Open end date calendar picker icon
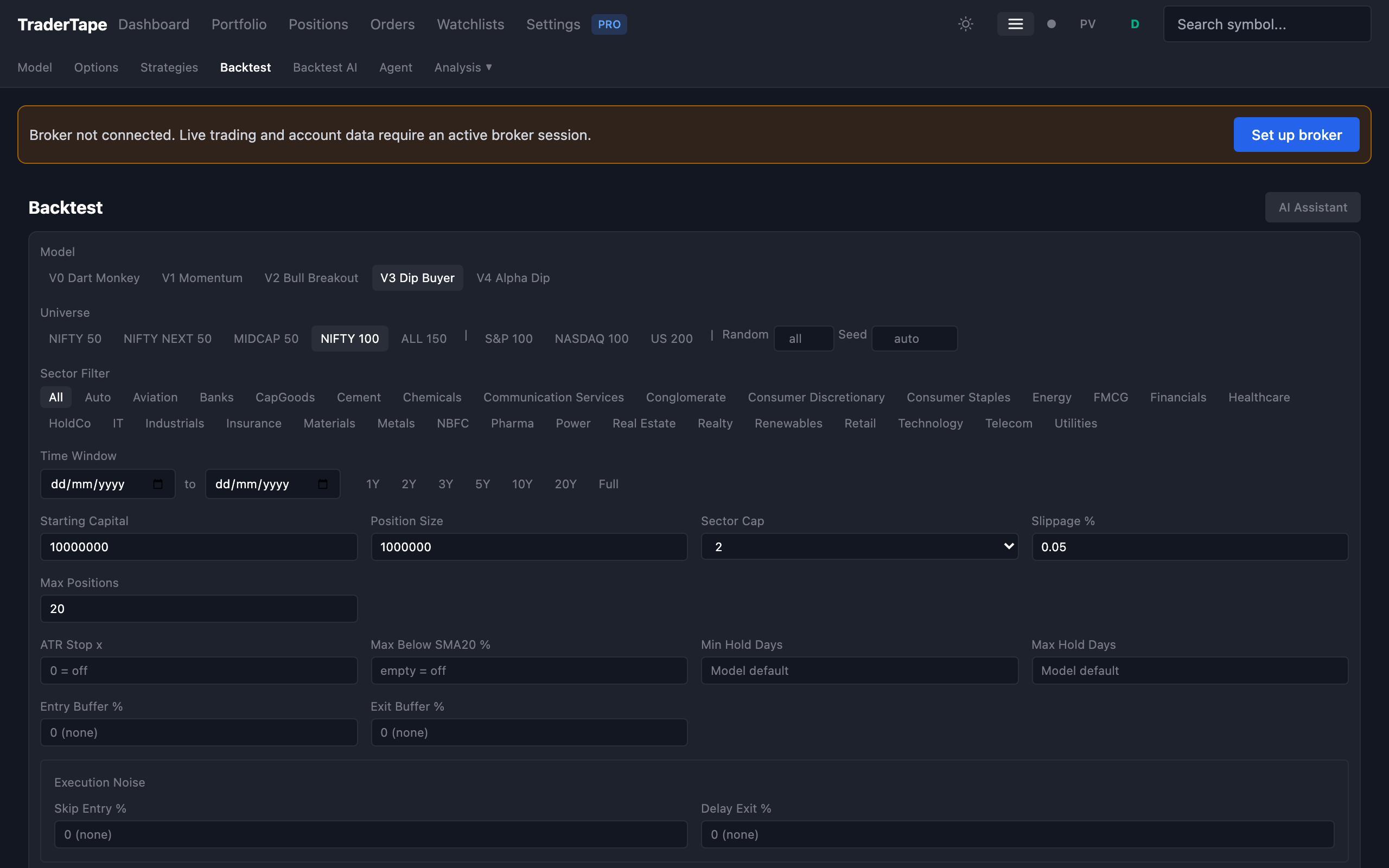1389x868 pixels. (323, 484)
